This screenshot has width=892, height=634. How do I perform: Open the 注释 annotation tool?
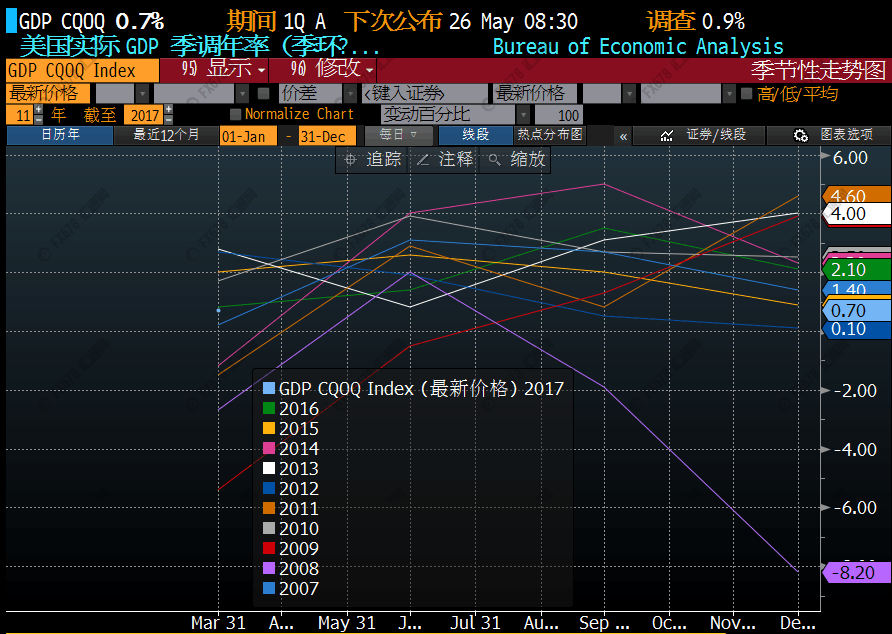444,159
